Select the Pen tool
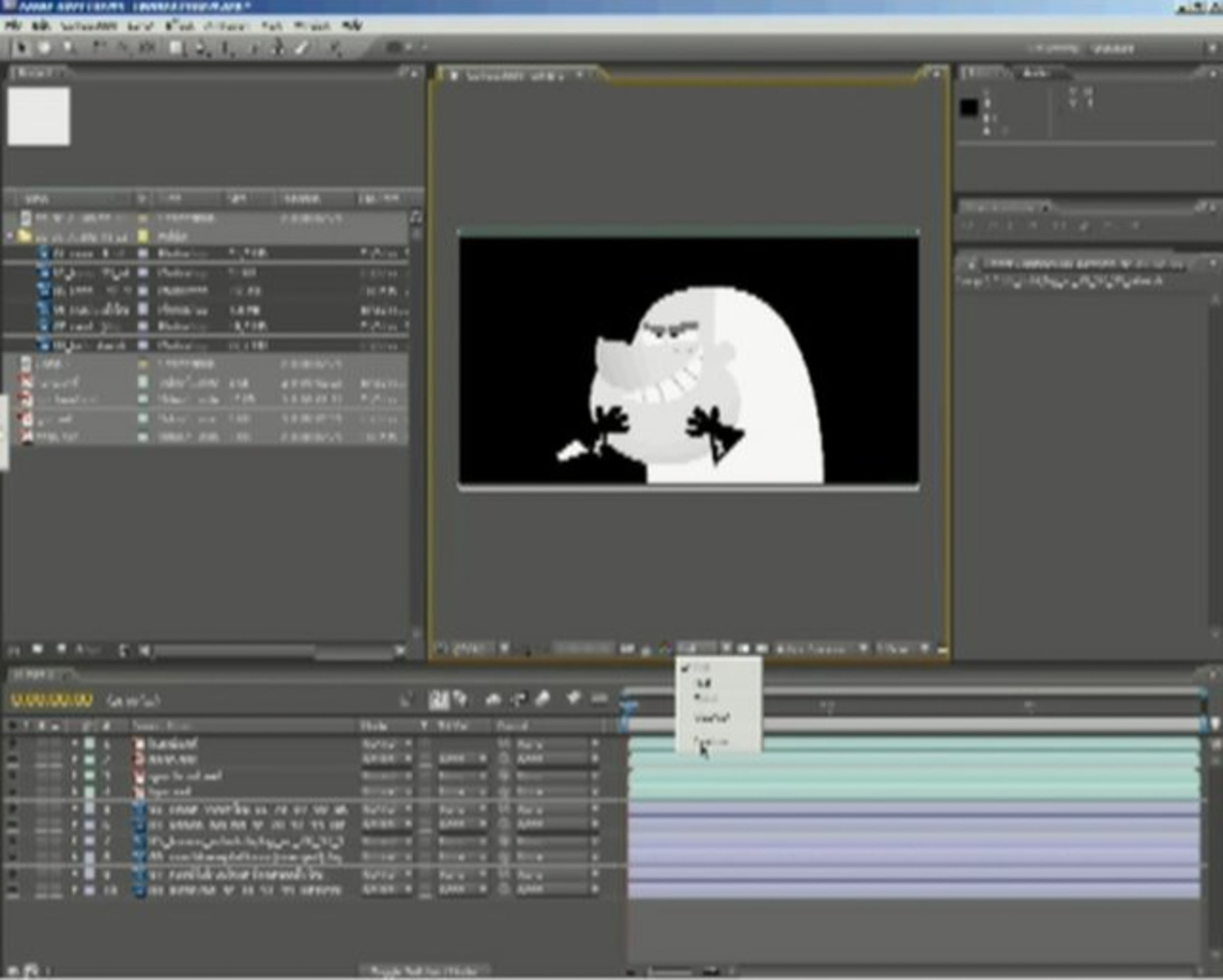1223x980 pixels. [201, 49]
